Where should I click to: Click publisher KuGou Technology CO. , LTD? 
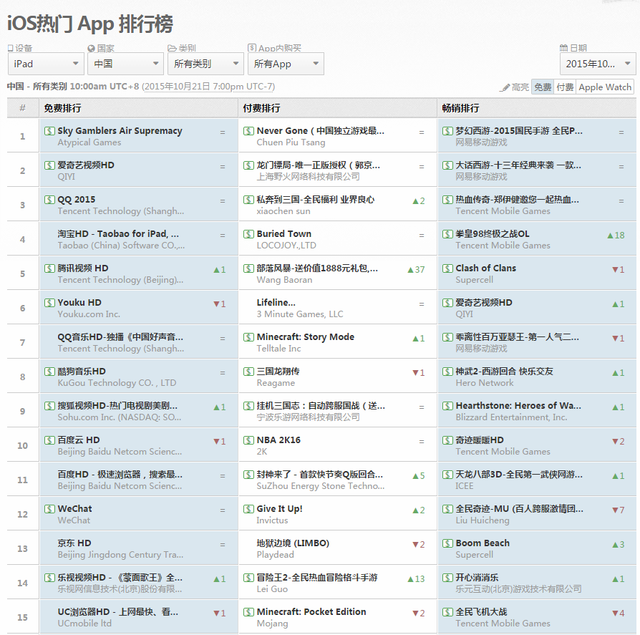[x=117, y=383]
